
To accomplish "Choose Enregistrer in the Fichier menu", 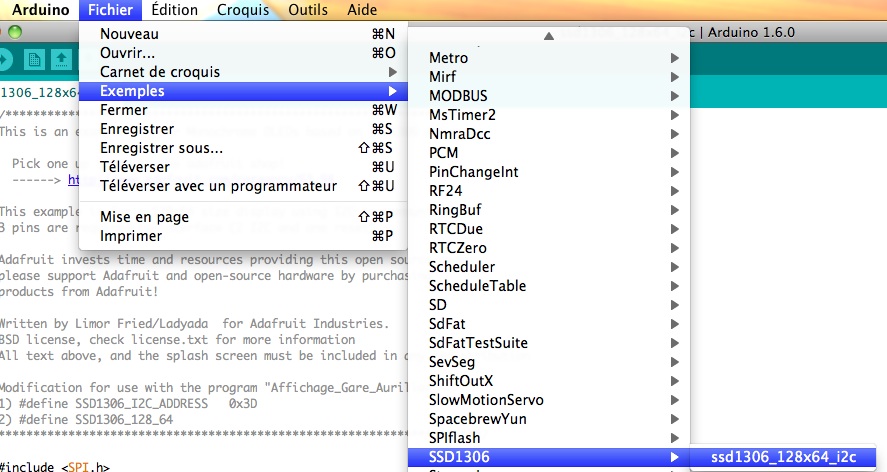I will tap(243, 129).
